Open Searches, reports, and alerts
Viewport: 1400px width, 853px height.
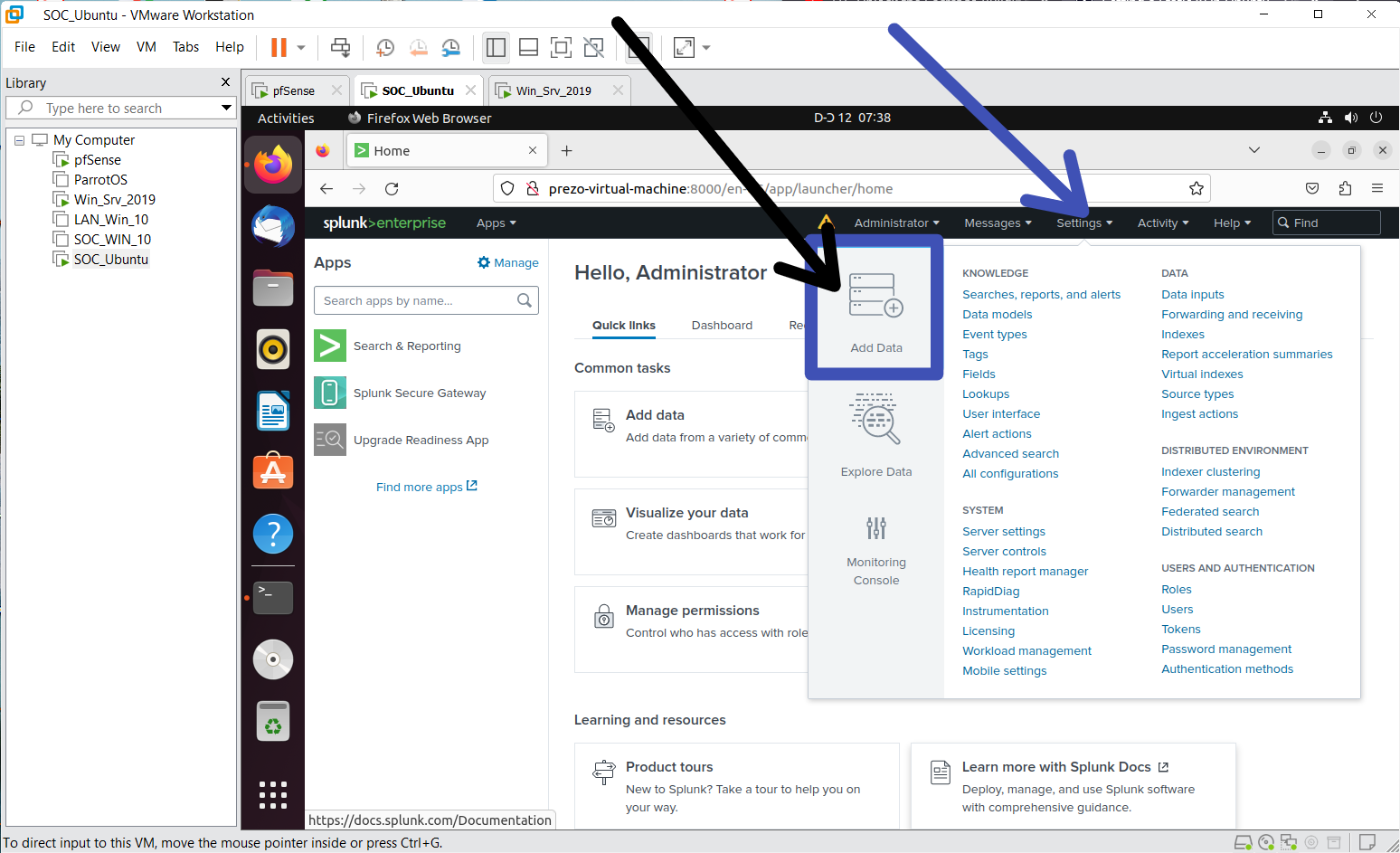[1041, 295]
